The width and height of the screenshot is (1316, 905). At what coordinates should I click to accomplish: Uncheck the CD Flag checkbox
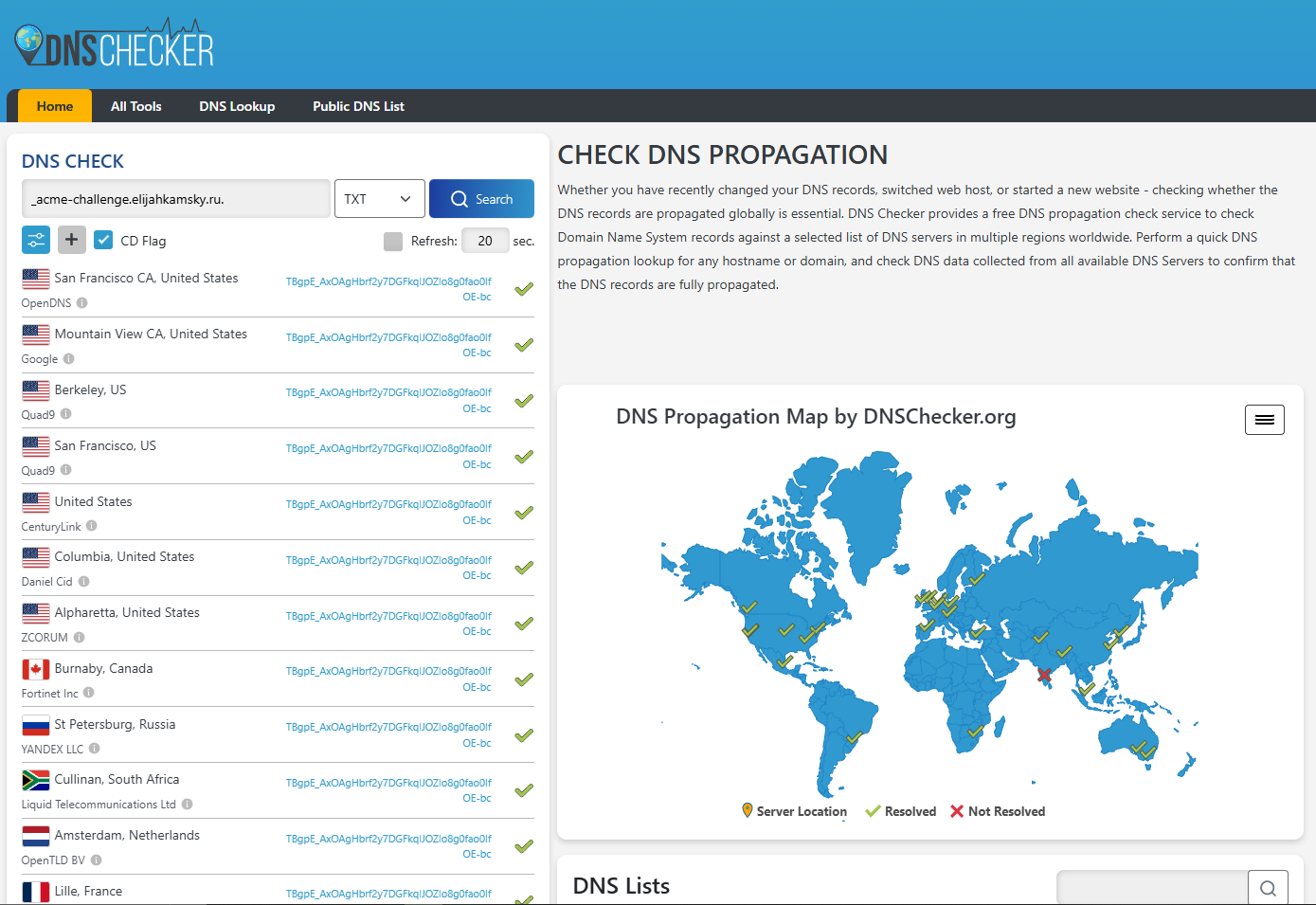click(104, 240)
